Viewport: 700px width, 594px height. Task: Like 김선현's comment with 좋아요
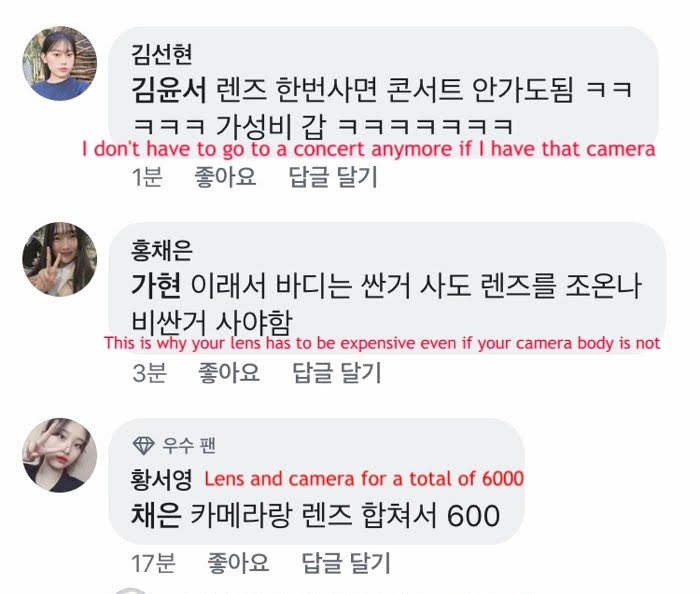pyautogui.click(x=225, y=177)
